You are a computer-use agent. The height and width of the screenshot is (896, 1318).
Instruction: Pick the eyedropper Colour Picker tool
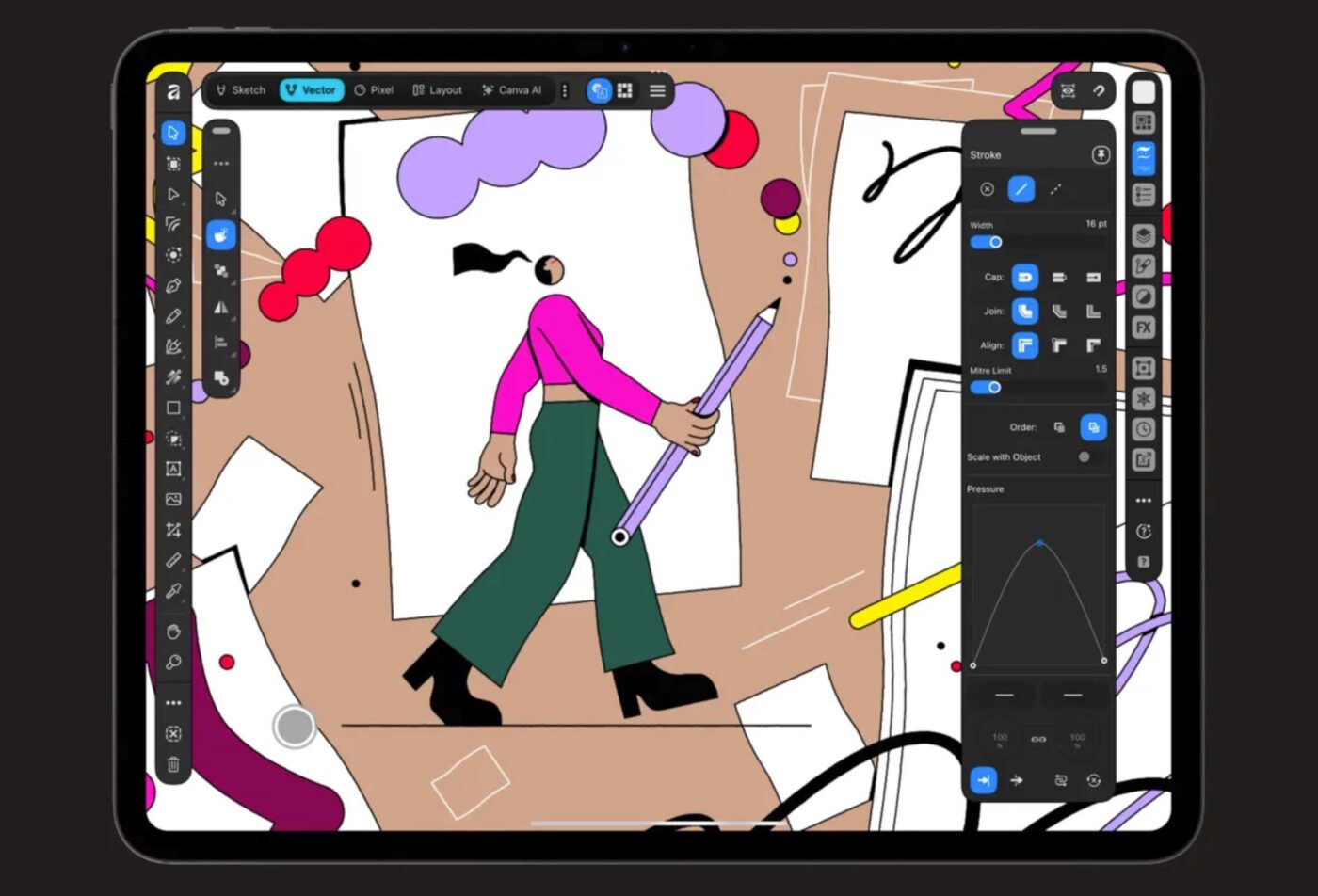pos(173,591)
